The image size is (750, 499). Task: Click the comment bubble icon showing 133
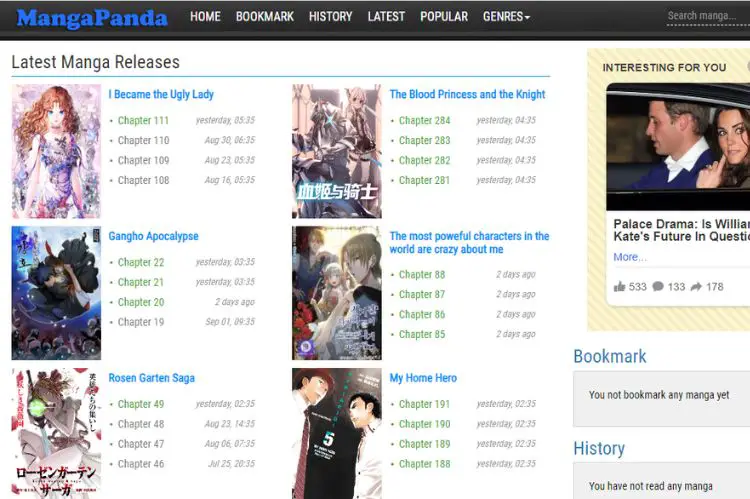point(658,287)
